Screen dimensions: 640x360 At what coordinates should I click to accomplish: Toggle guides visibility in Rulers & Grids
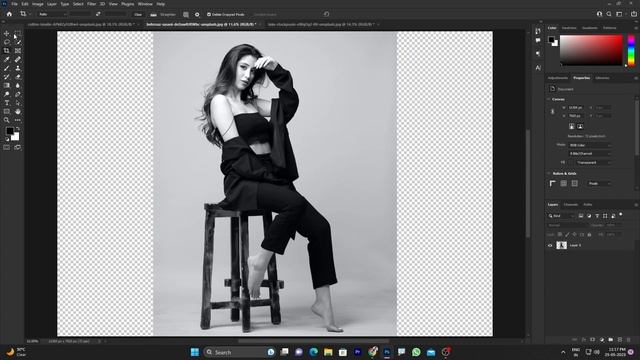pos(575,184)
